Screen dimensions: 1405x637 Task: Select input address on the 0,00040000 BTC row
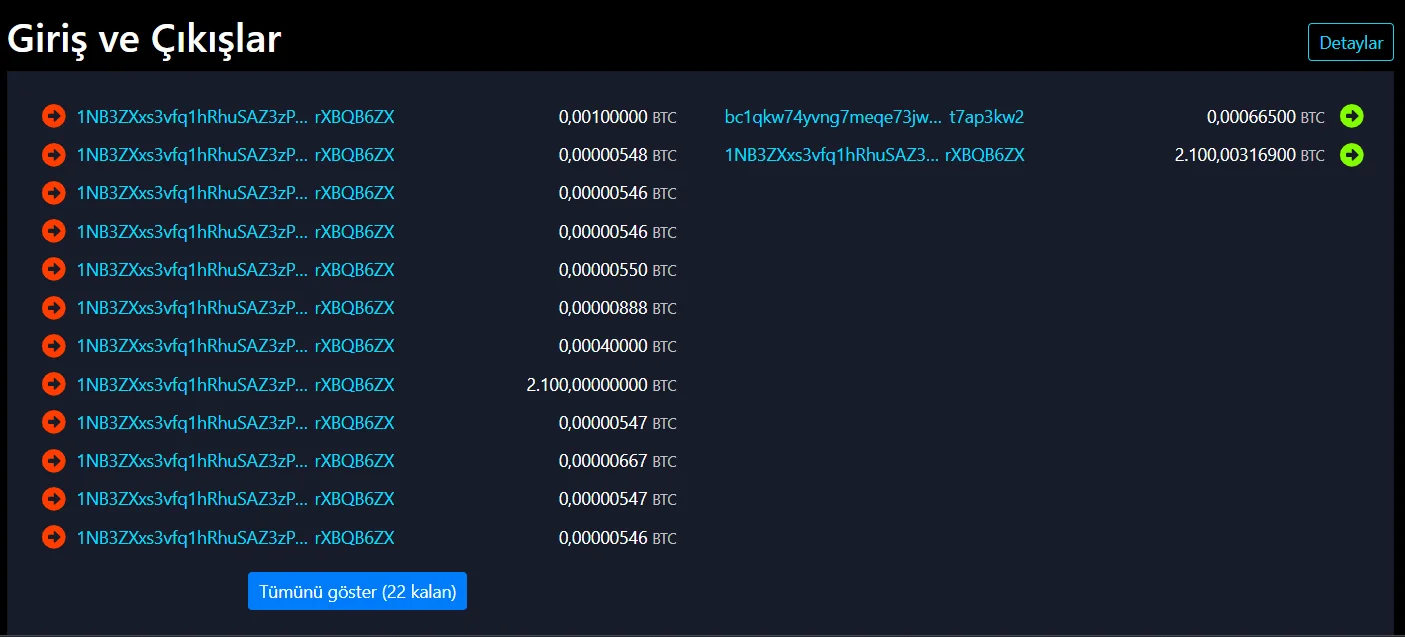coord(192,346)
